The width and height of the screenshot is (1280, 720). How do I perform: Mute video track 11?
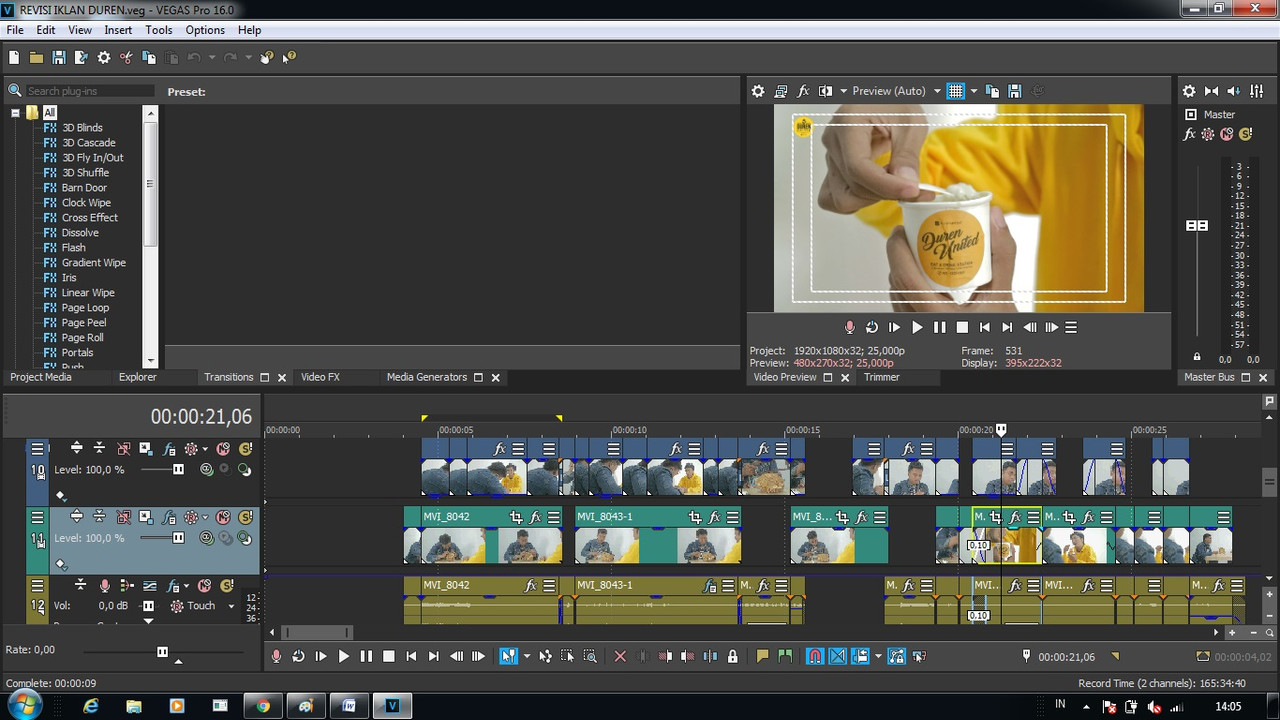pos(223,517)
